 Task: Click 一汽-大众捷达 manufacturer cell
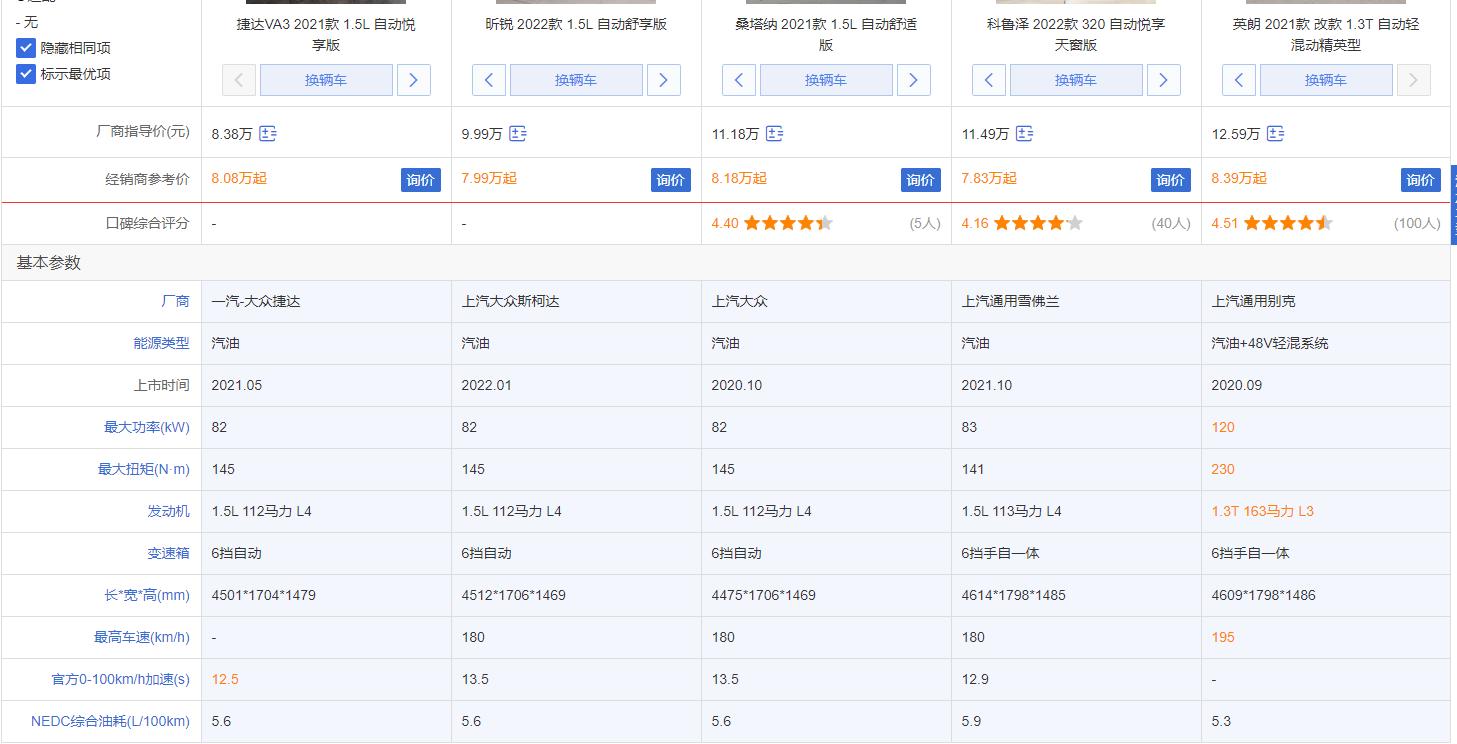click(x=255, y=301)
